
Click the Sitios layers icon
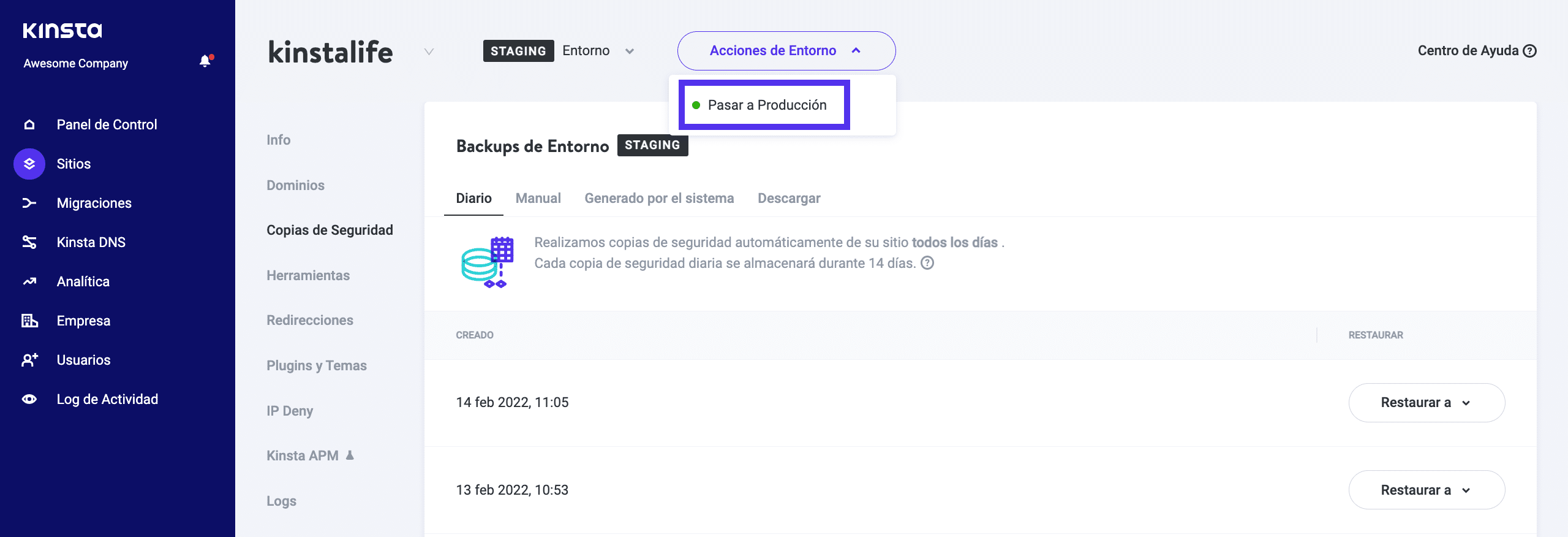[29, 164]
